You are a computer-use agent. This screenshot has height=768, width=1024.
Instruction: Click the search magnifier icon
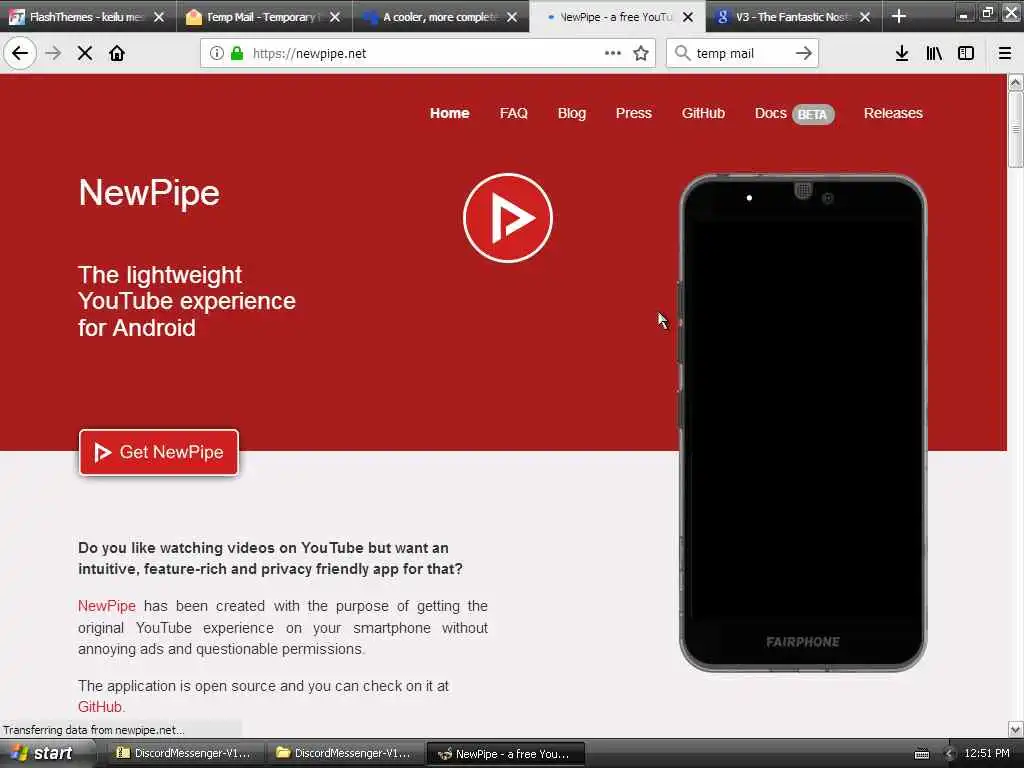pyautogui.click(x=682, y=53)
